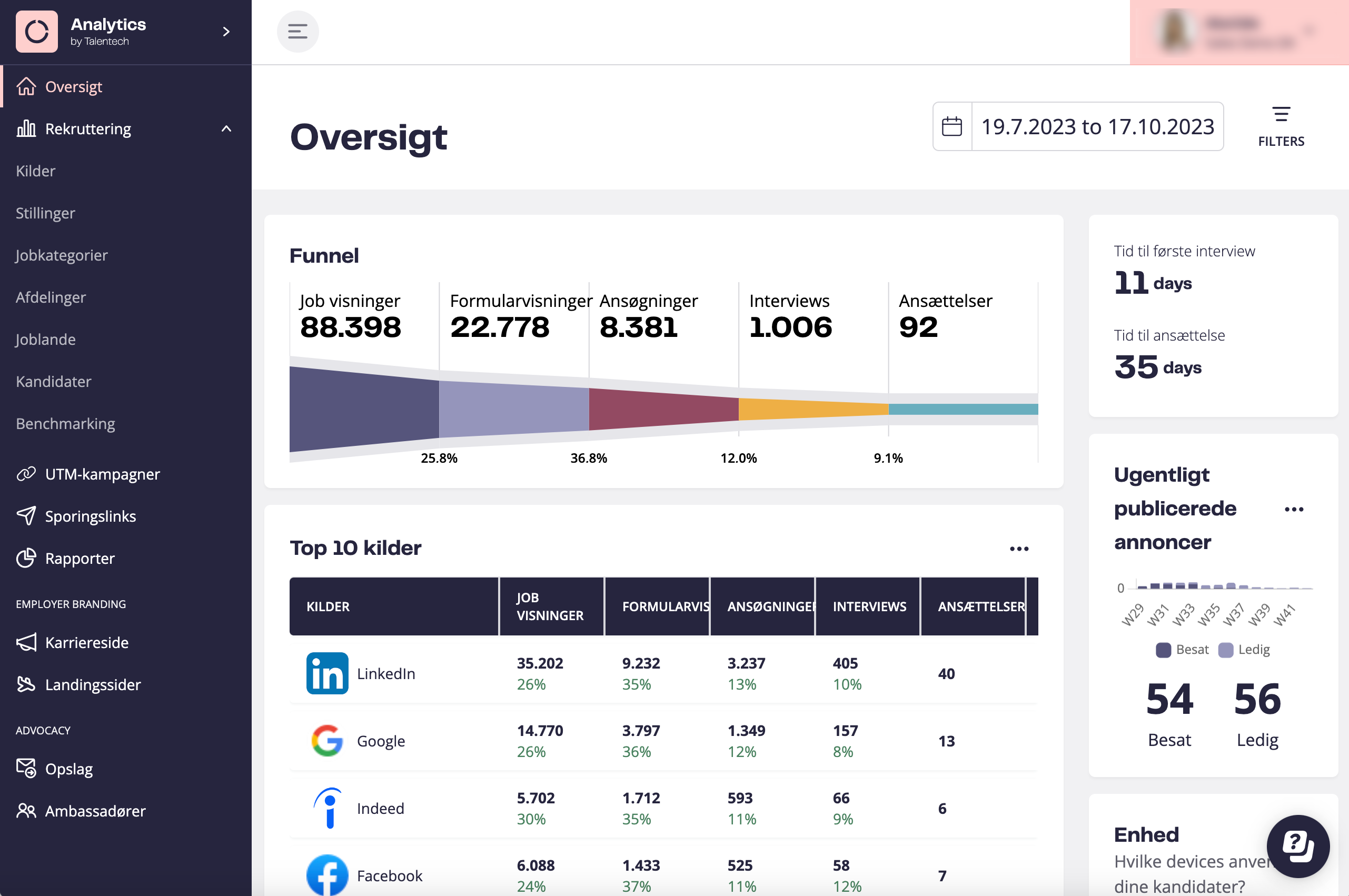Image resolution: width=1349 pixels, height=896 pixels.
Task: Open Top 10 kilder options menu
Action: (1019, 549)
